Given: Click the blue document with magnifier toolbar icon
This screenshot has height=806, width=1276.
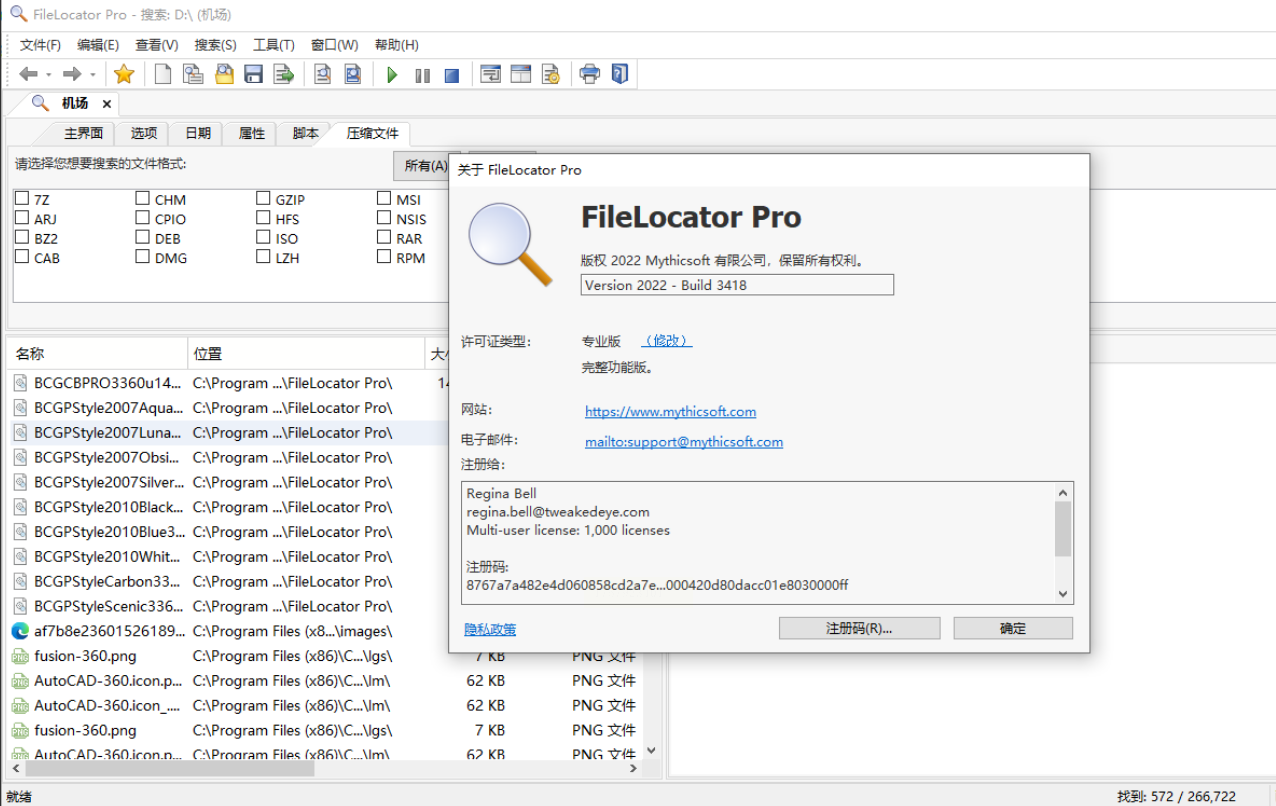Looking at the screenshot, I should point(353,74).
